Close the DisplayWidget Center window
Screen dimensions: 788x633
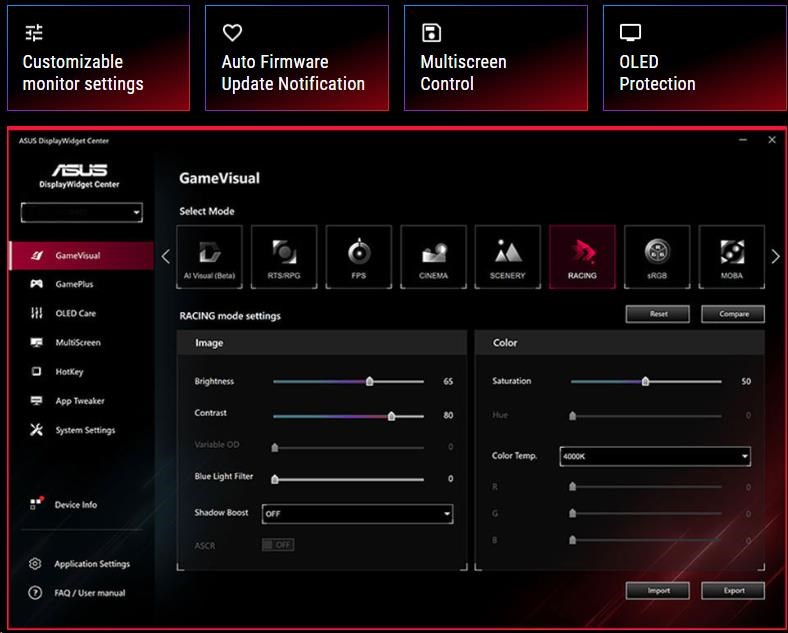[x=772, y=140]
